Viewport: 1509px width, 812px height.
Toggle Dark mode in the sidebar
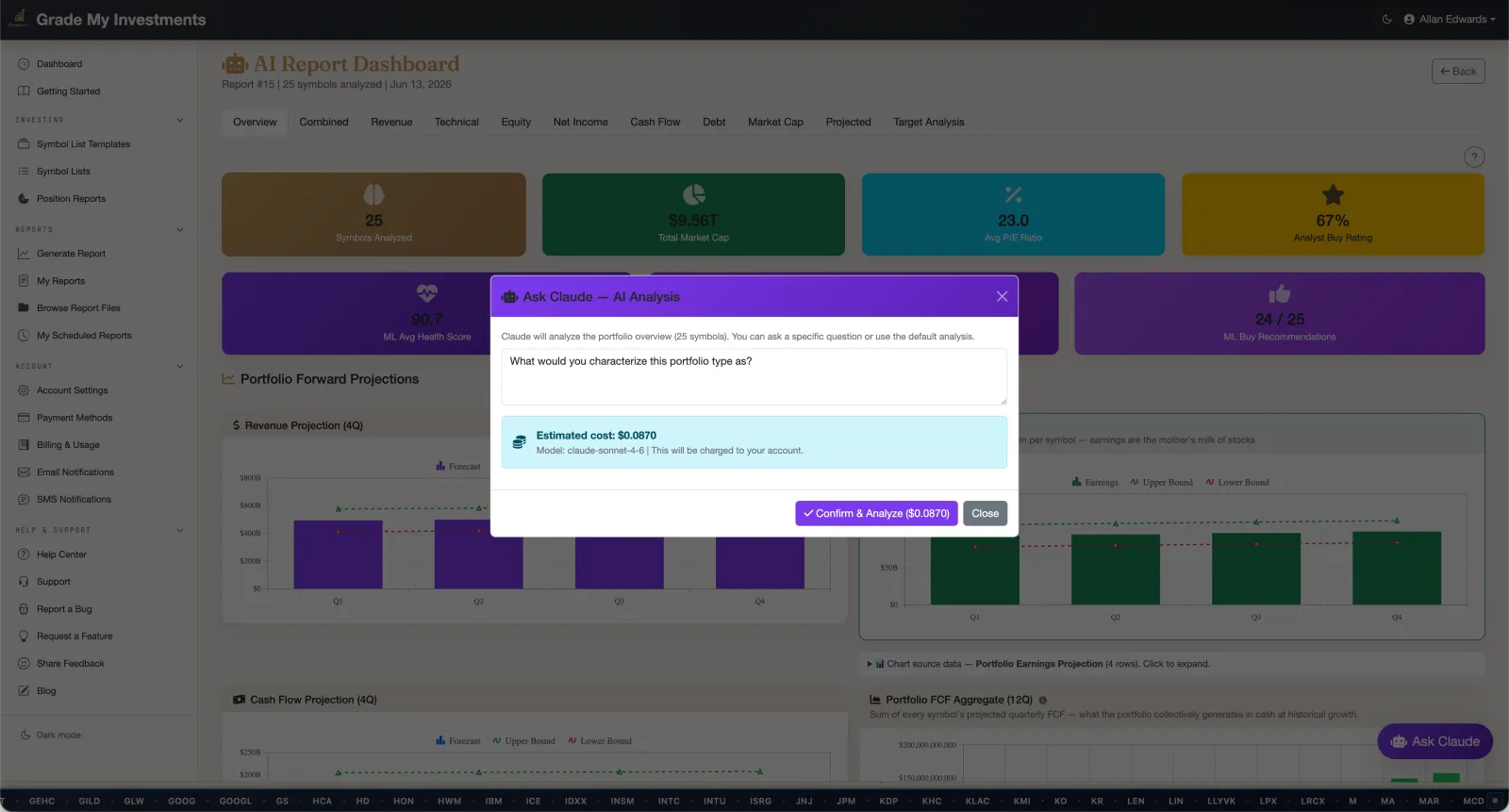tap(51, 736)
